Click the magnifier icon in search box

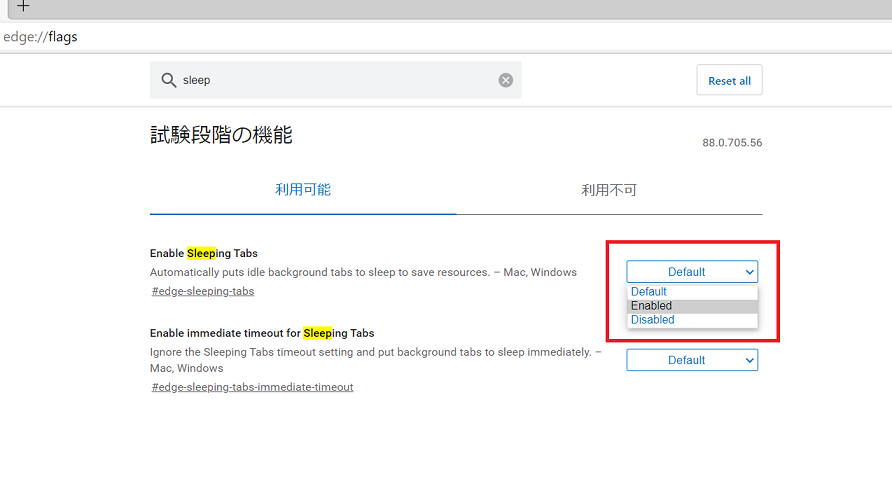168,80
